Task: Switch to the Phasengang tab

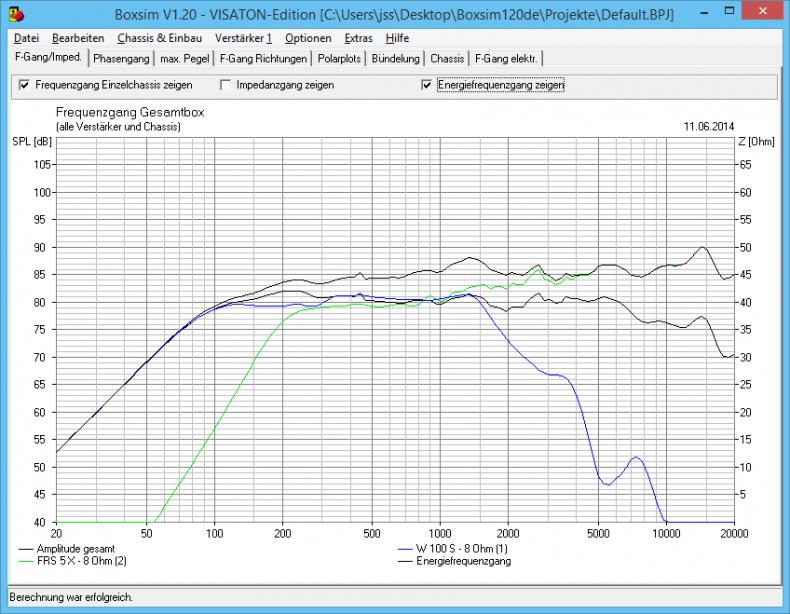Action: coord(120,59)
